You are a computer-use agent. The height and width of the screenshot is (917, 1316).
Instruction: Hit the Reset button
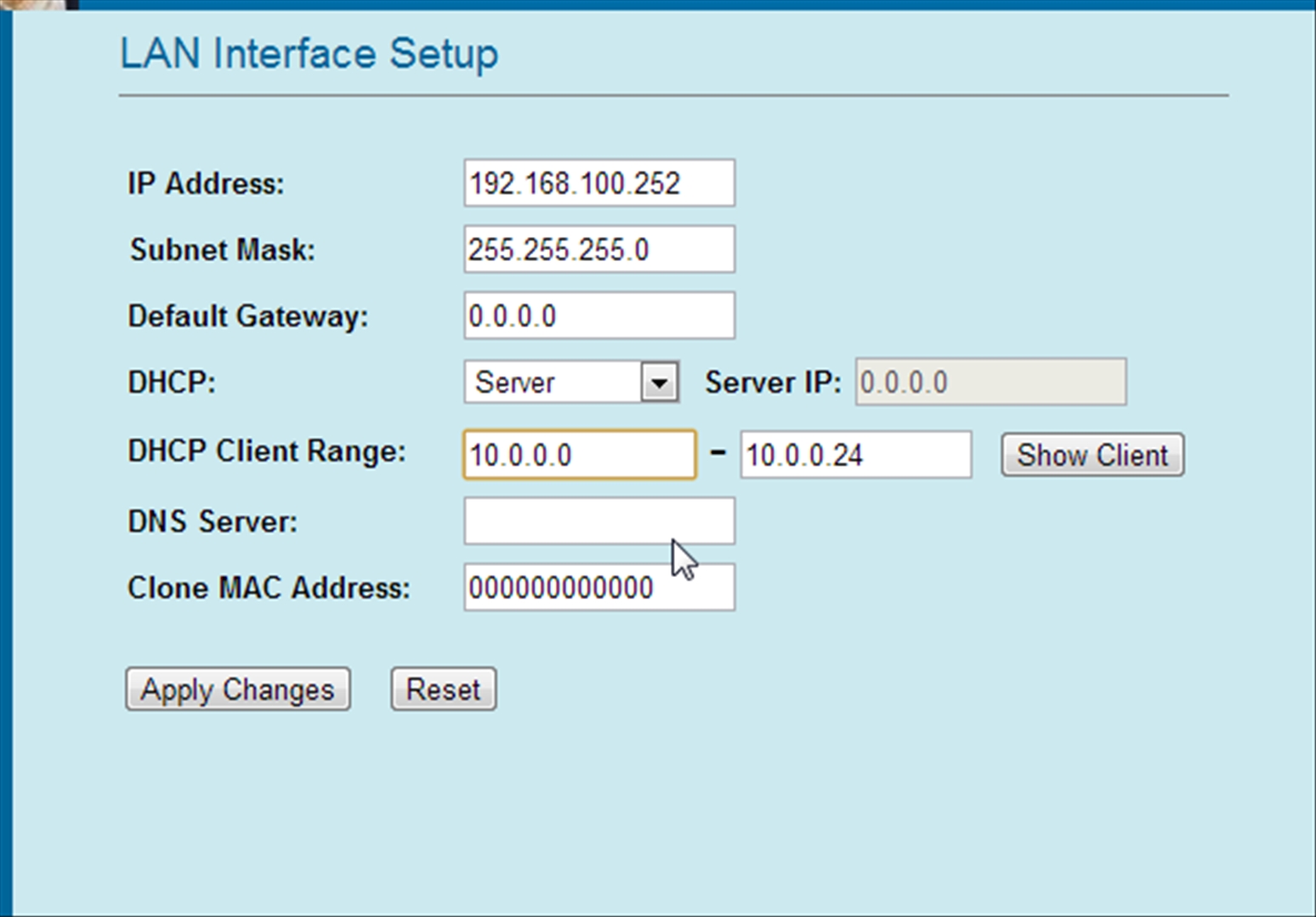click(443, 689)
